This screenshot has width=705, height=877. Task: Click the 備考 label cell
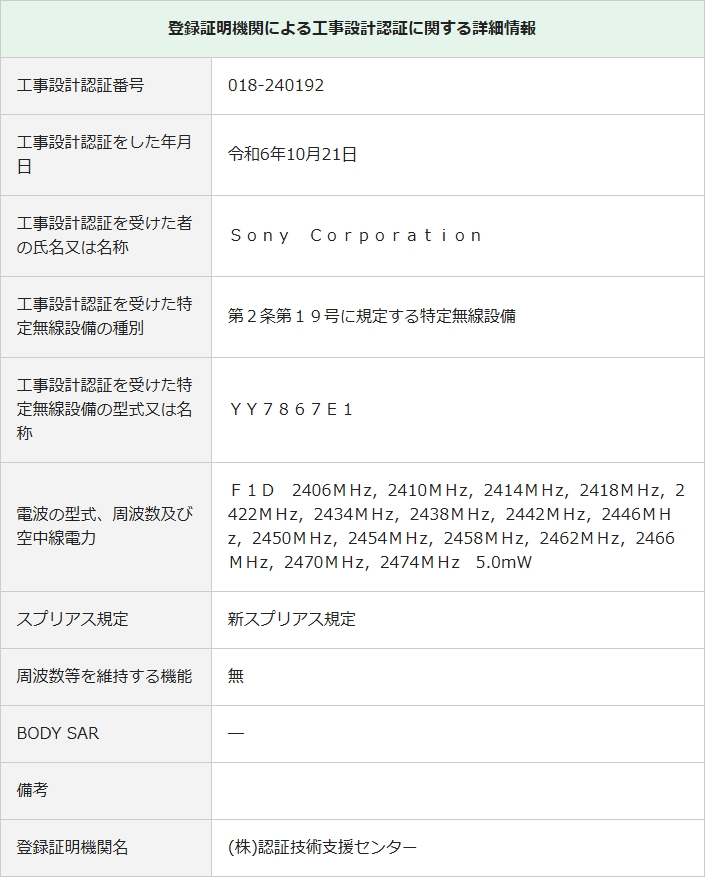point(106,791)
